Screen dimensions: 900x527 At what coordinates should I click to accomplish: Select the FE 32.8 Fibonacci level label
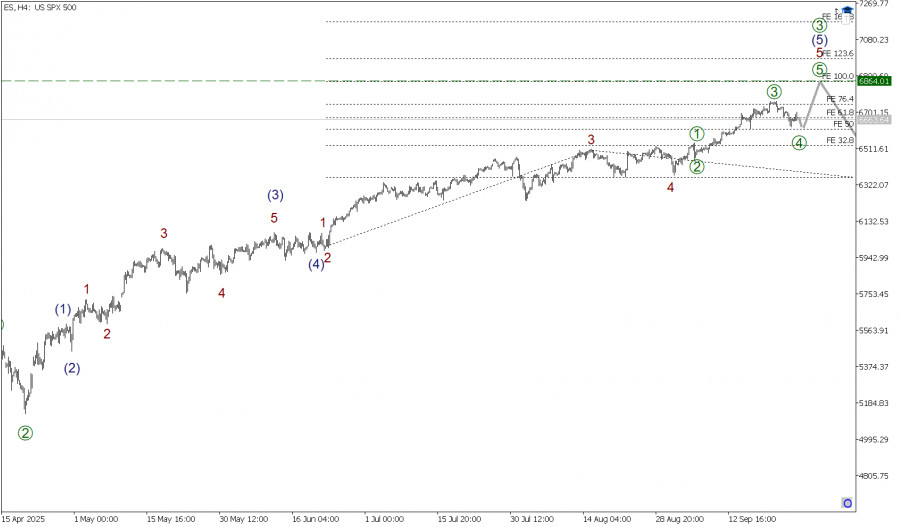pos(838,141)
